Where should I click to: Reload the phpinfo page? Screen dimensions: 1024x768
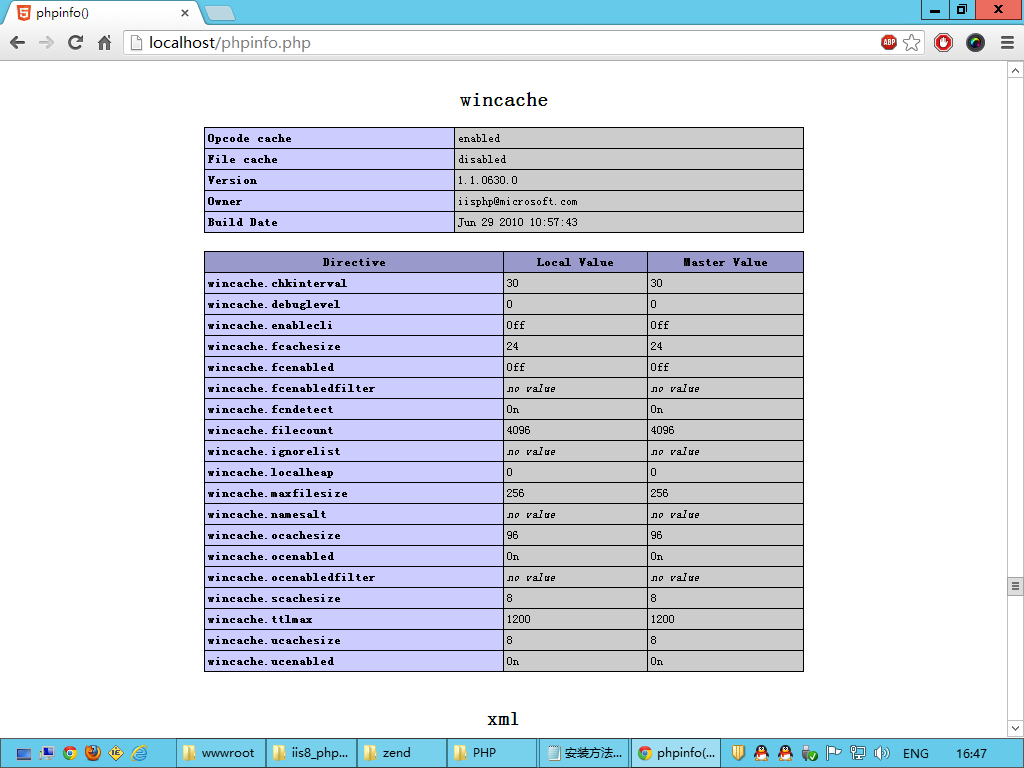point(76,43)
